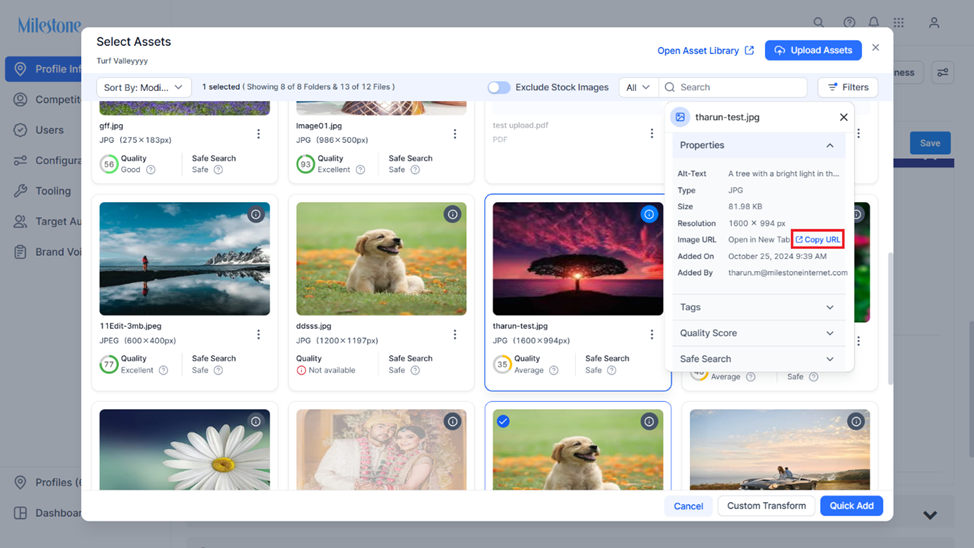Click Open Asset Library link
974x548 pixels.
(x=705, y=50)
